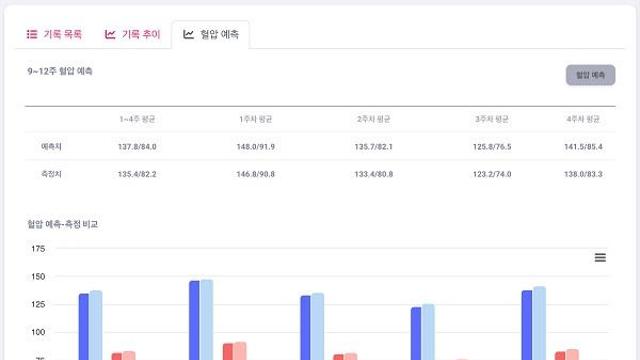Viewport: 640px width, 360px height.
Task: Click the 2주차 평균 column header
Action: pos(373,119)
